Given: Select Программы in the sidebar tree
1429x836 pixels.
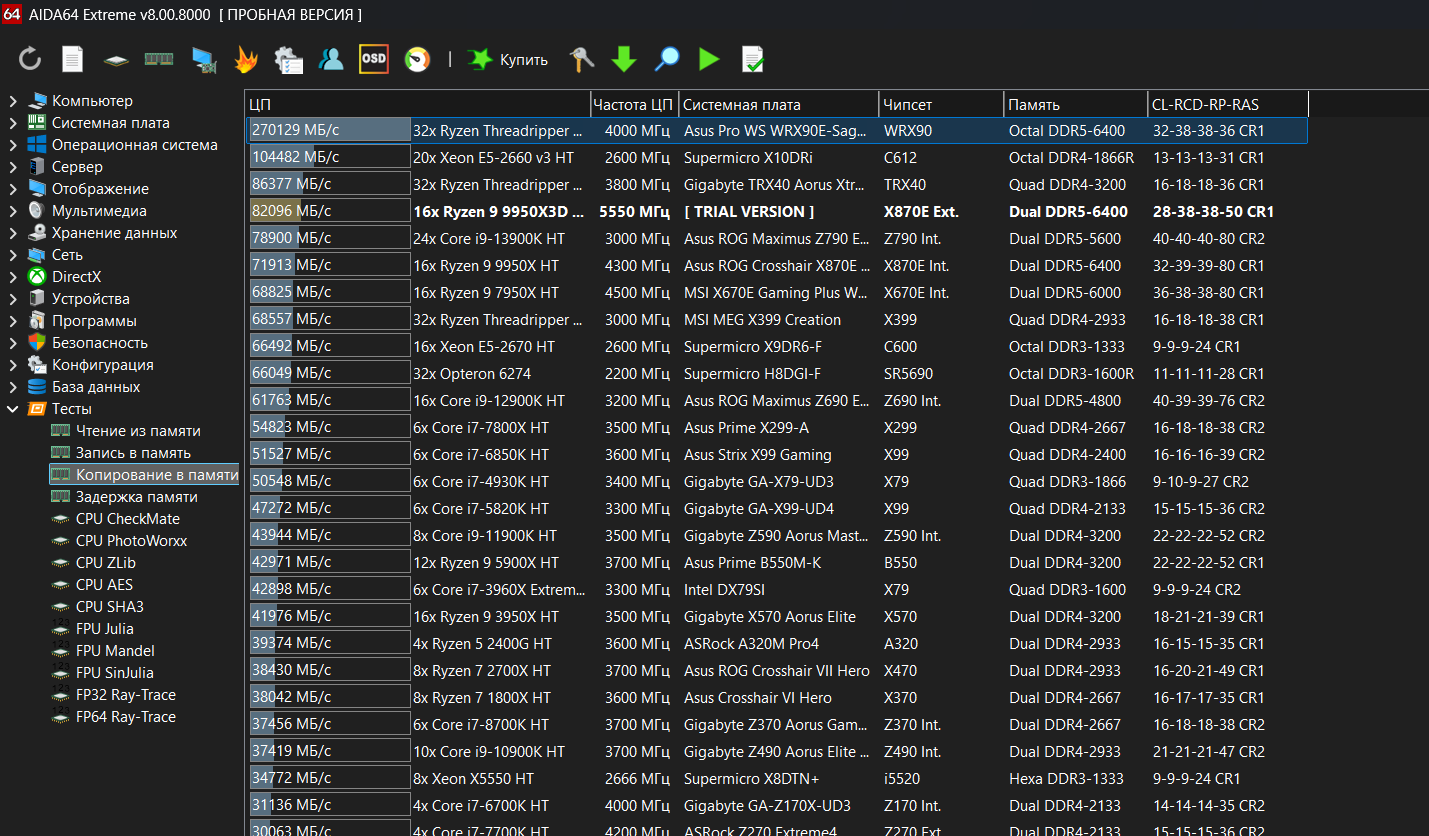Looking at the screenshot, I should (x=94, y=321).
